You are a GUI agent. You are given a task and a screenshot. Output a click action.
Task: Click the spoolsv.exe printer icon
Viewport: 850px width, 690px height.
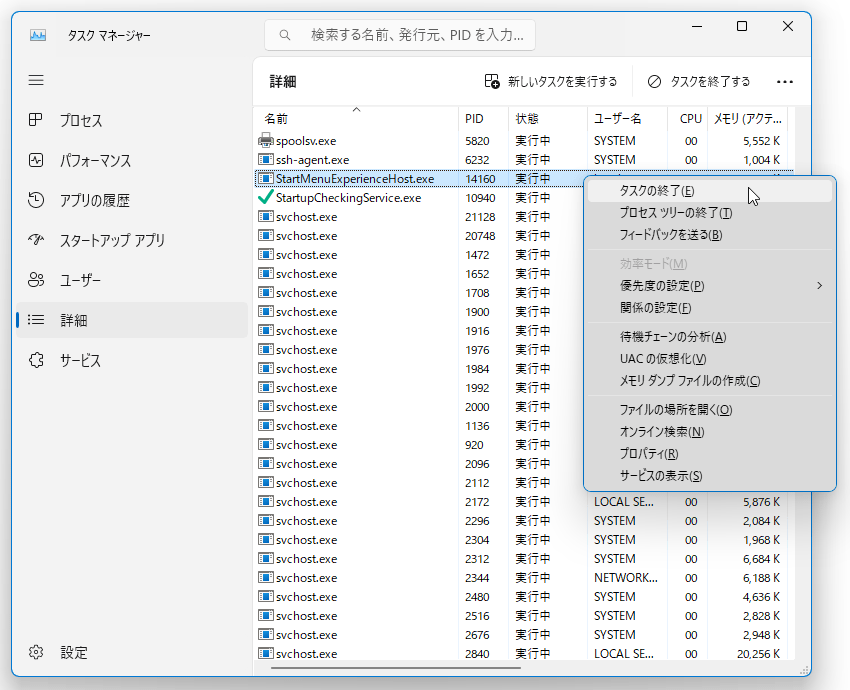[266, 140]
